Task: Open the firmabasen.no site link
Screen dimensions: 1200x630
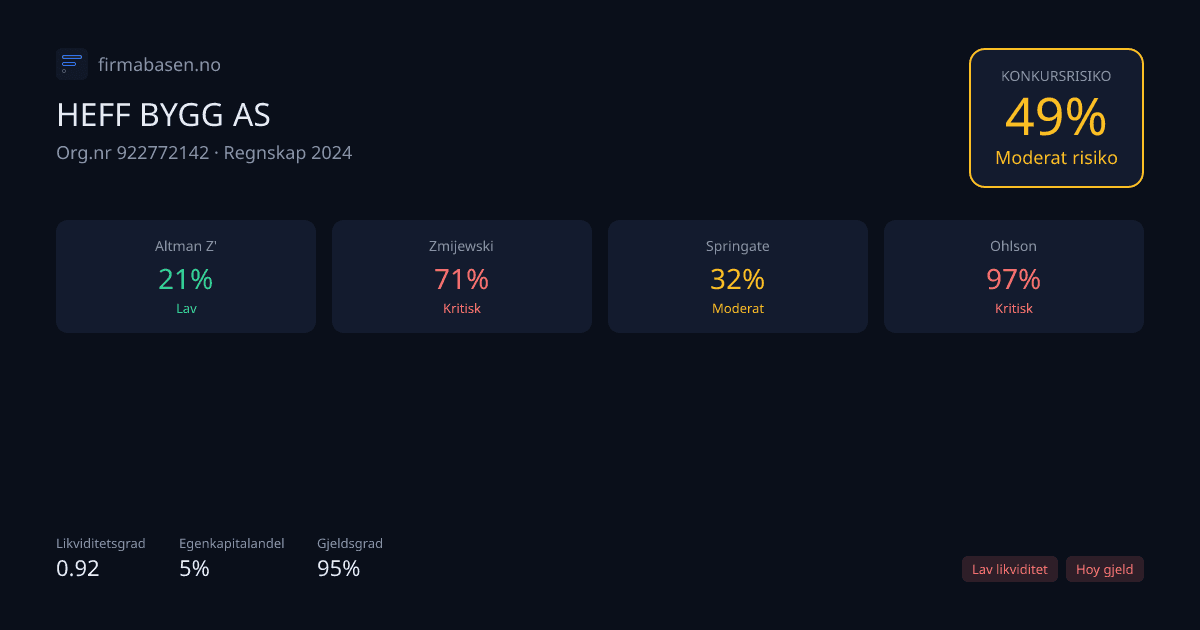Action: [159, 65]
